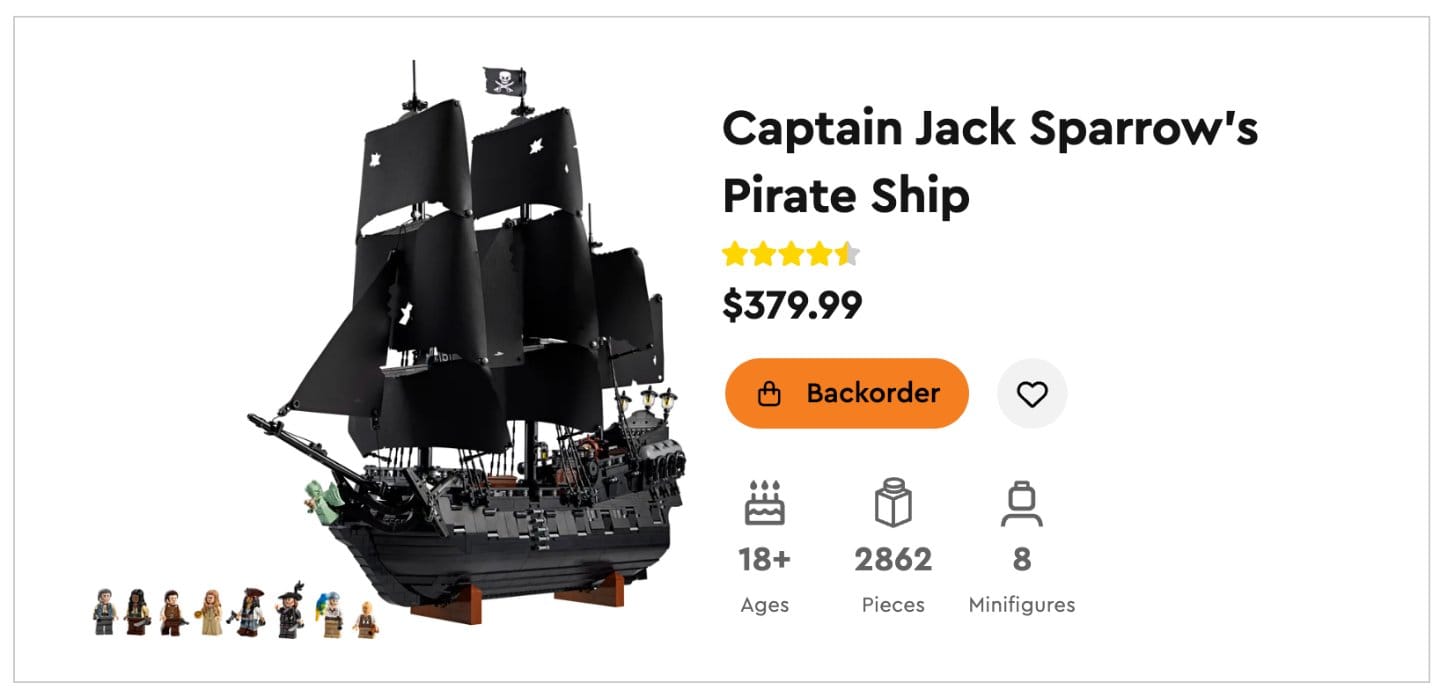This screenshot has width=1440, height=688.
Task: Click the first yellow rating star
Action: tap(735, 253)
